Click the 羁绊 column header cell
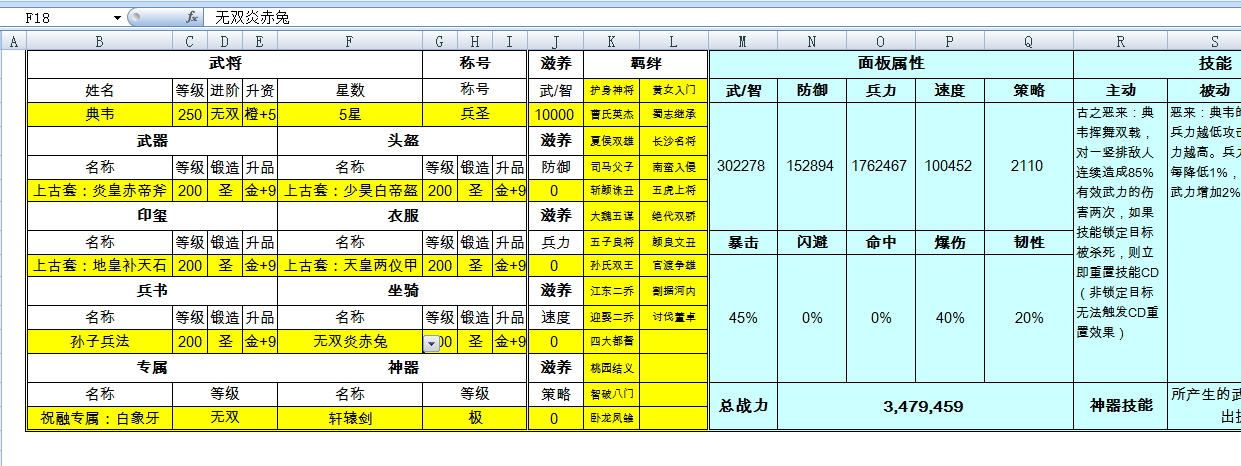Viewport: 1241px width, 466px height. [645, 63]
